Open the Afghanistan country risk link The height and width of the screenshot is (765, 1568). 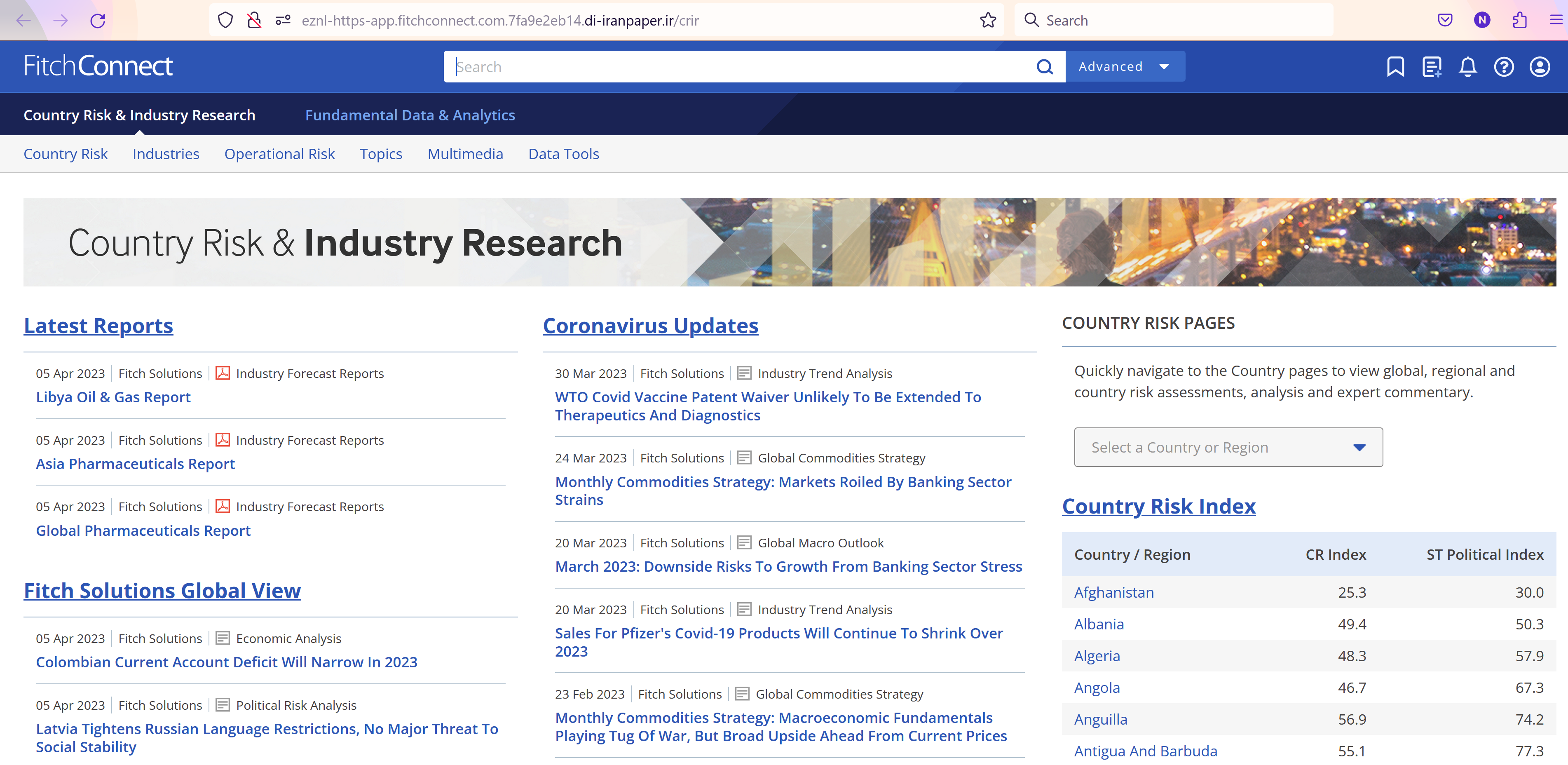click(x=1113, y=592)
